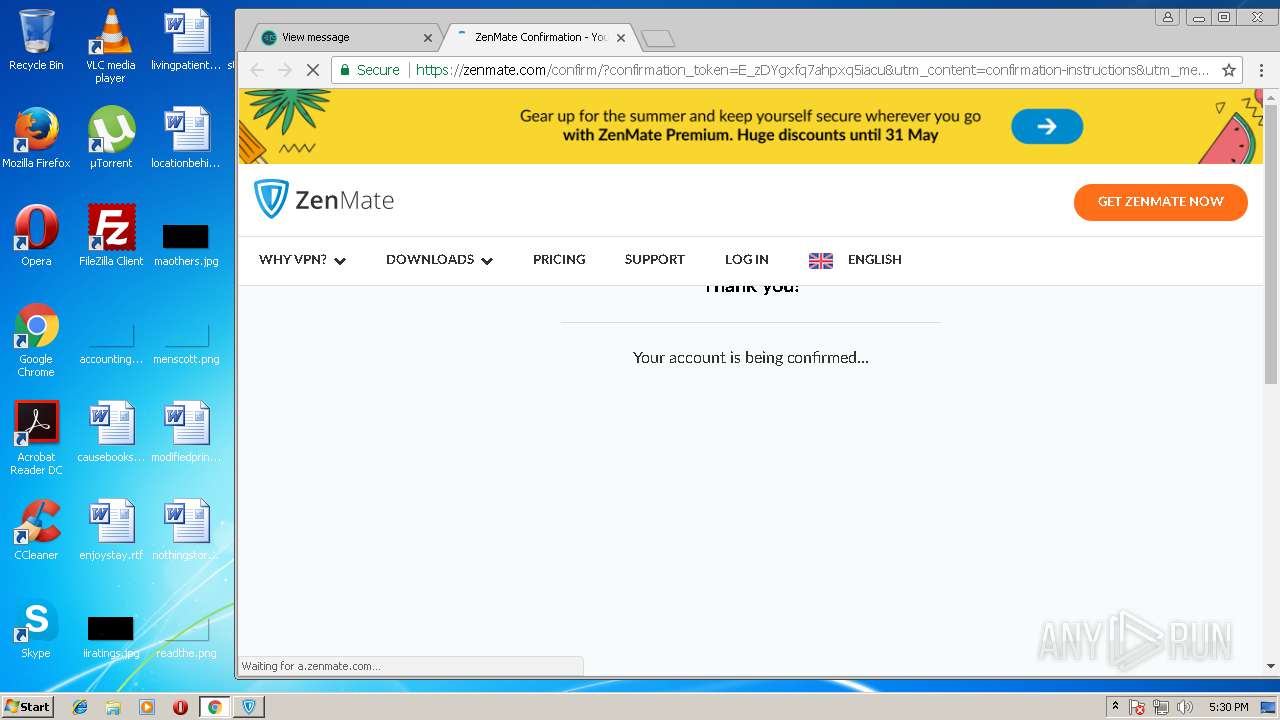
Task: Open the µTorrent desktop shortcut
Action: 110,138
